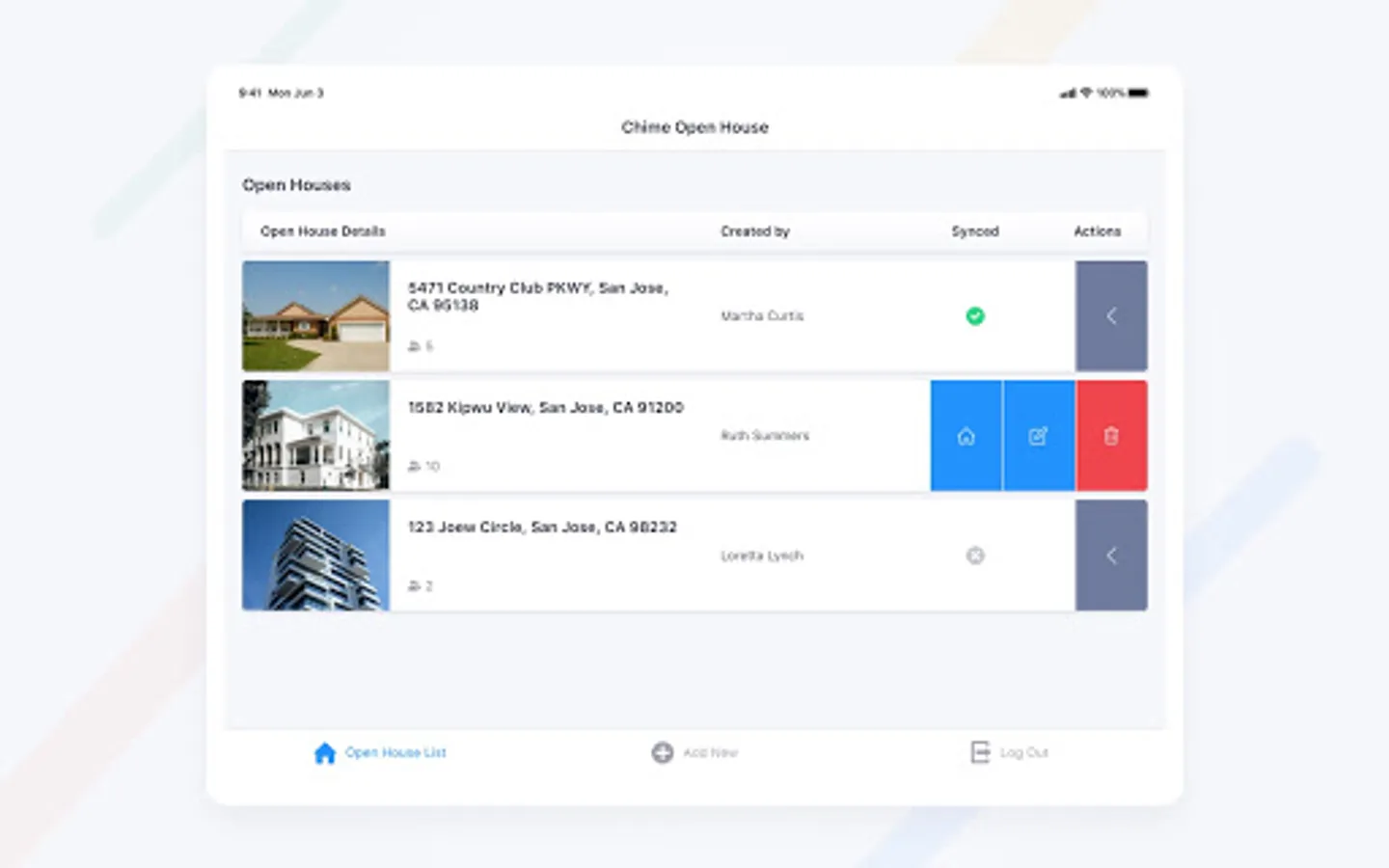Open the Country Club PKWY house photo
The image size is (1389, 868).
tap(316, 316)
